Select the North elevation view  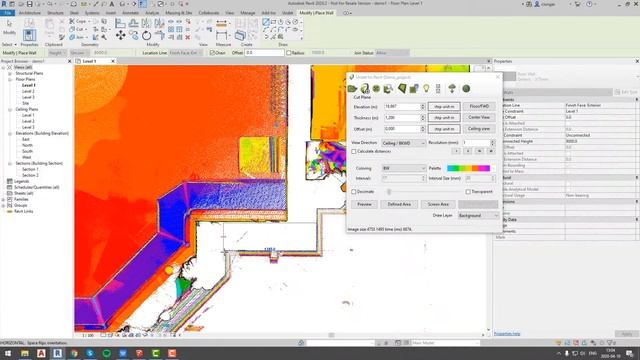(27, 145)
